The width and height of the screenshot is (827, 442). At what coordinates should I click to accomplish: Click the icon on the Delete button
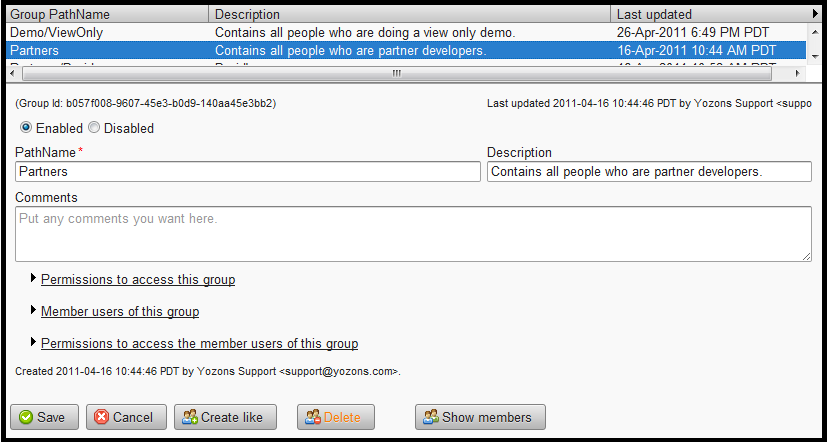coord(312,417)
